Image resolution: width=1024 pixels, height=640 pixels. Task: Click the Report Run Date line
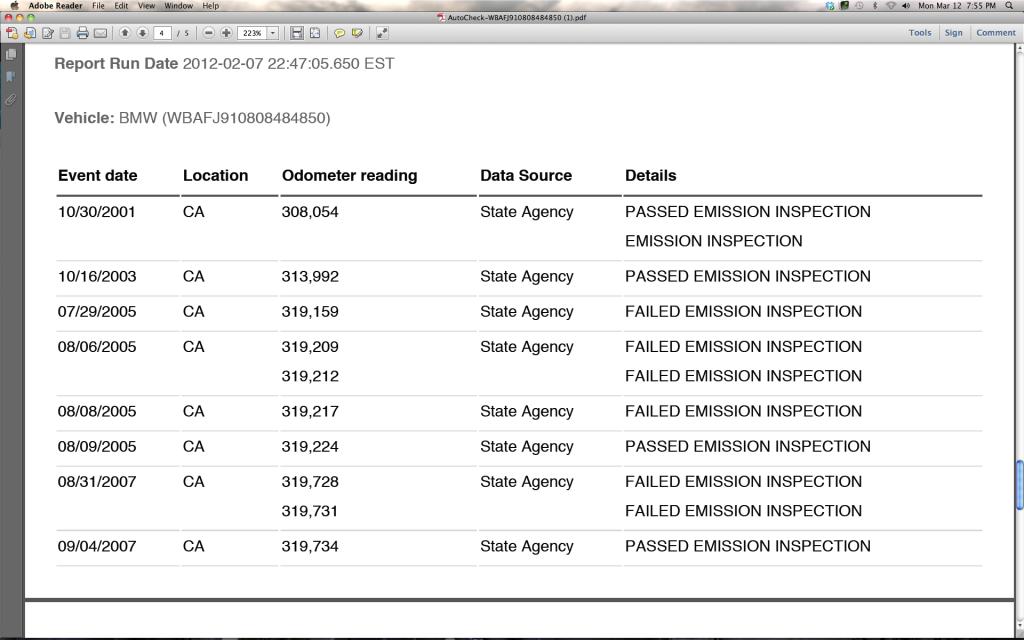(224, 64)
